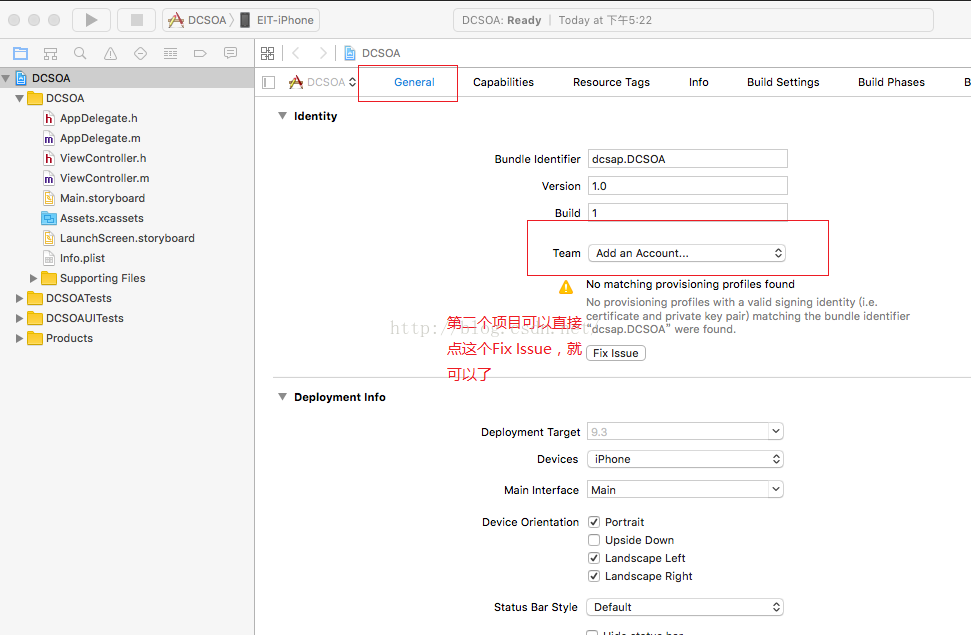Collapse the DCSOA project root
This screenshot has width=971, height=635.
pyautogui.click(x=6, y=78)
